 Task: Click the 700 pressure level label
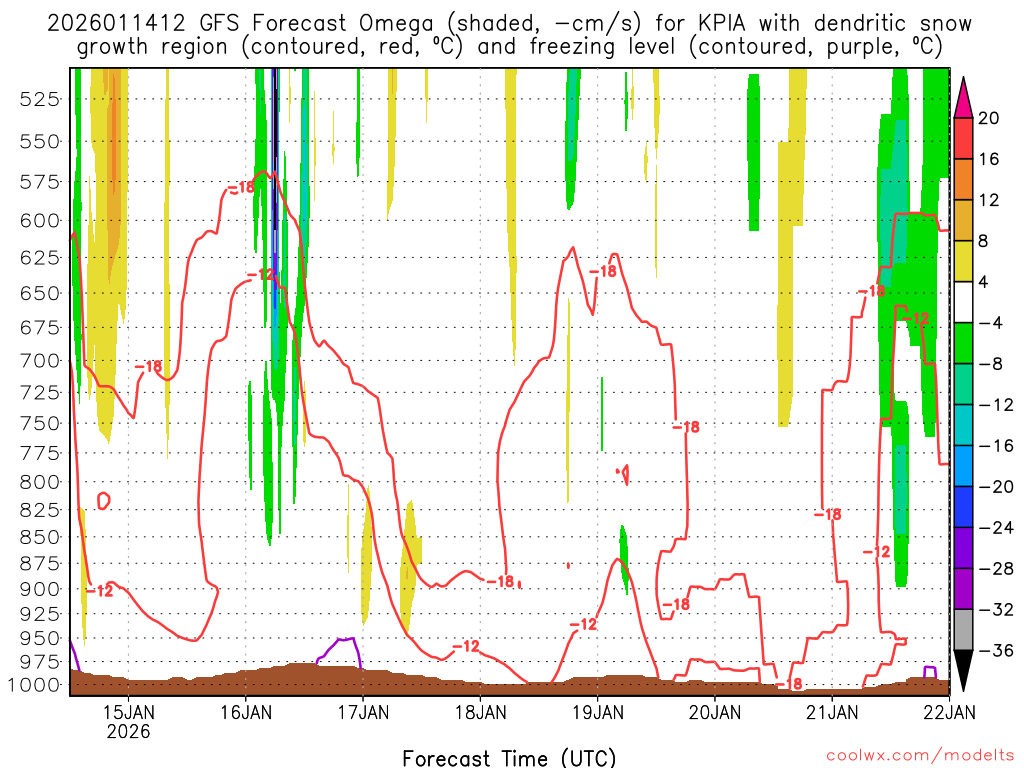click(x=40, y=360)
